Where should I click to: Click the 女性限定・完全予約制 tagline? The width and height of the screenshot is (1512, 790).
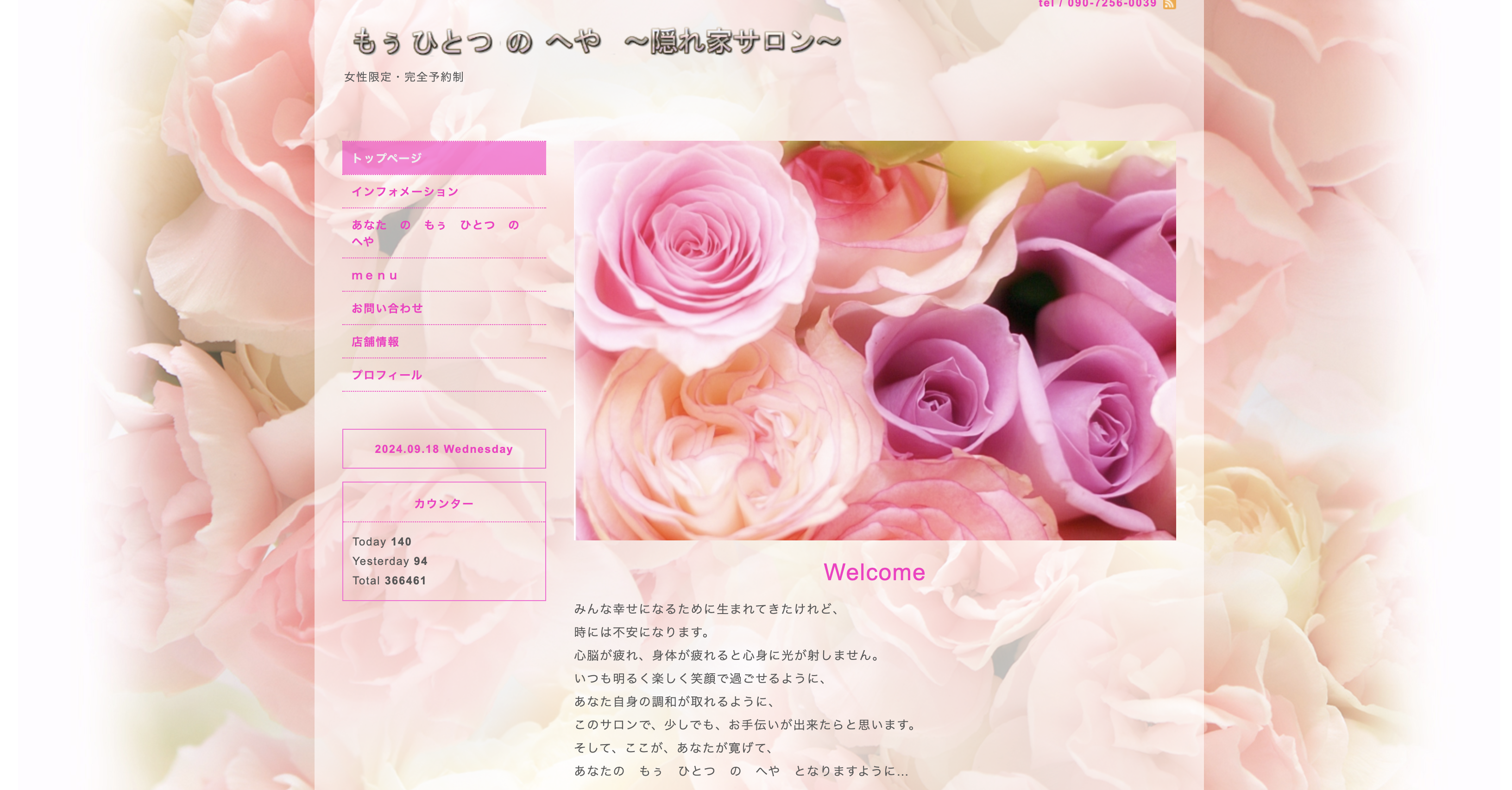[404, 77]
